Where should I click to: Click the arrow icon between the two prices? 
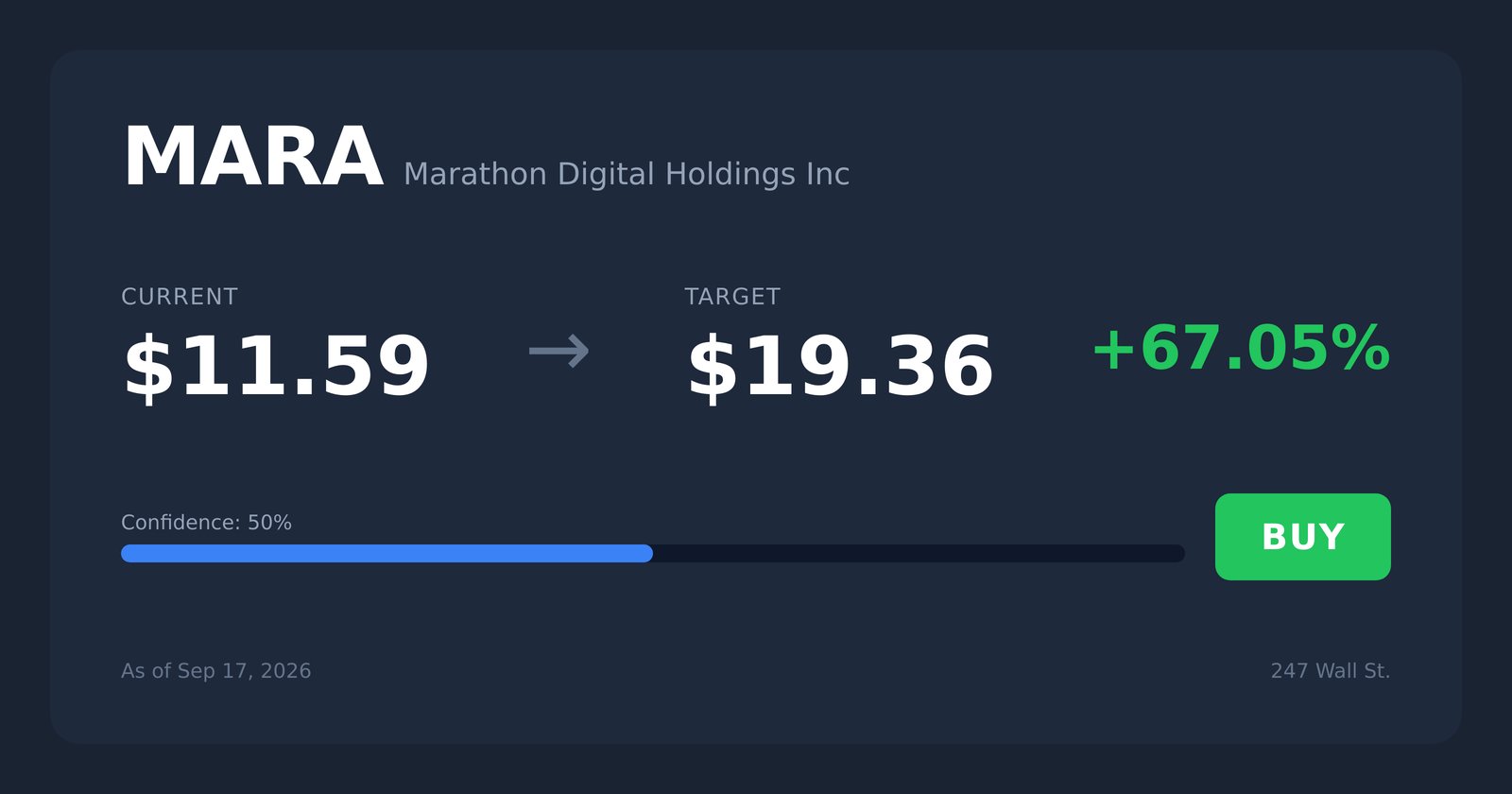pos(559,352)
